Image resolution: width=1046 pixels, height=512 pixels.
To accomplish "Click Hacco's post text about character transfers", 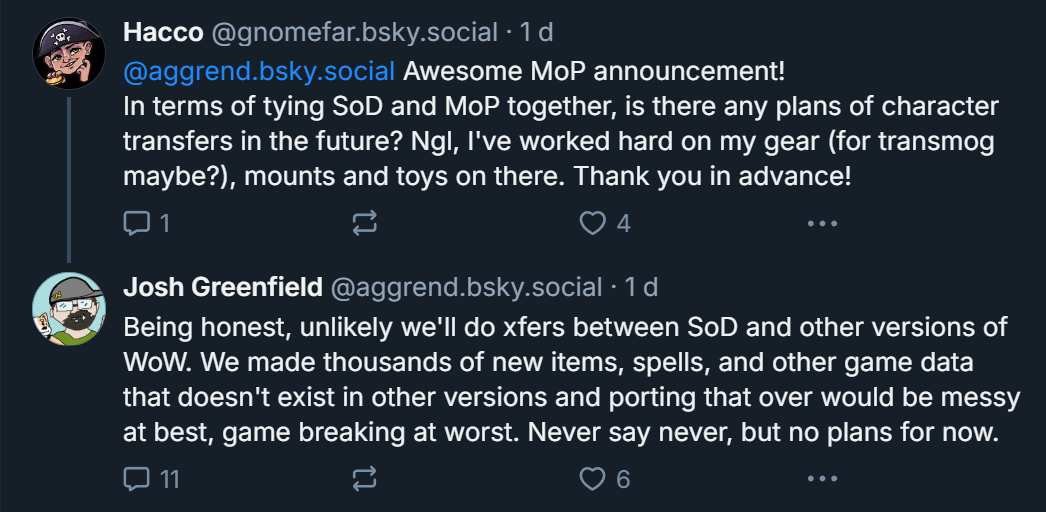I will click(560, 141).
